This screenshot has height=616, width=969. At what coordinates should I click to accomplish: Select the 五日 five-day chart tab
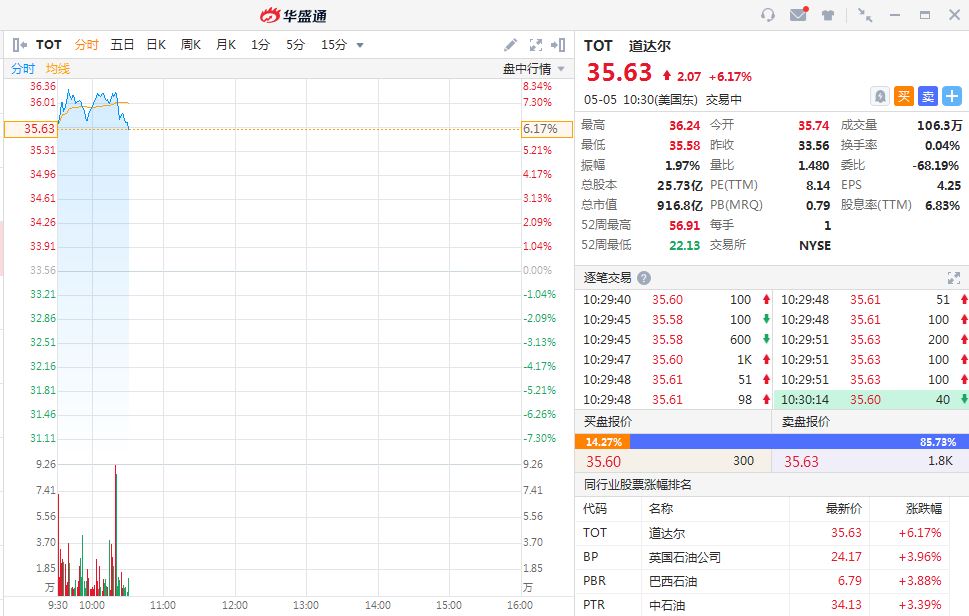[x=122, y=45]
